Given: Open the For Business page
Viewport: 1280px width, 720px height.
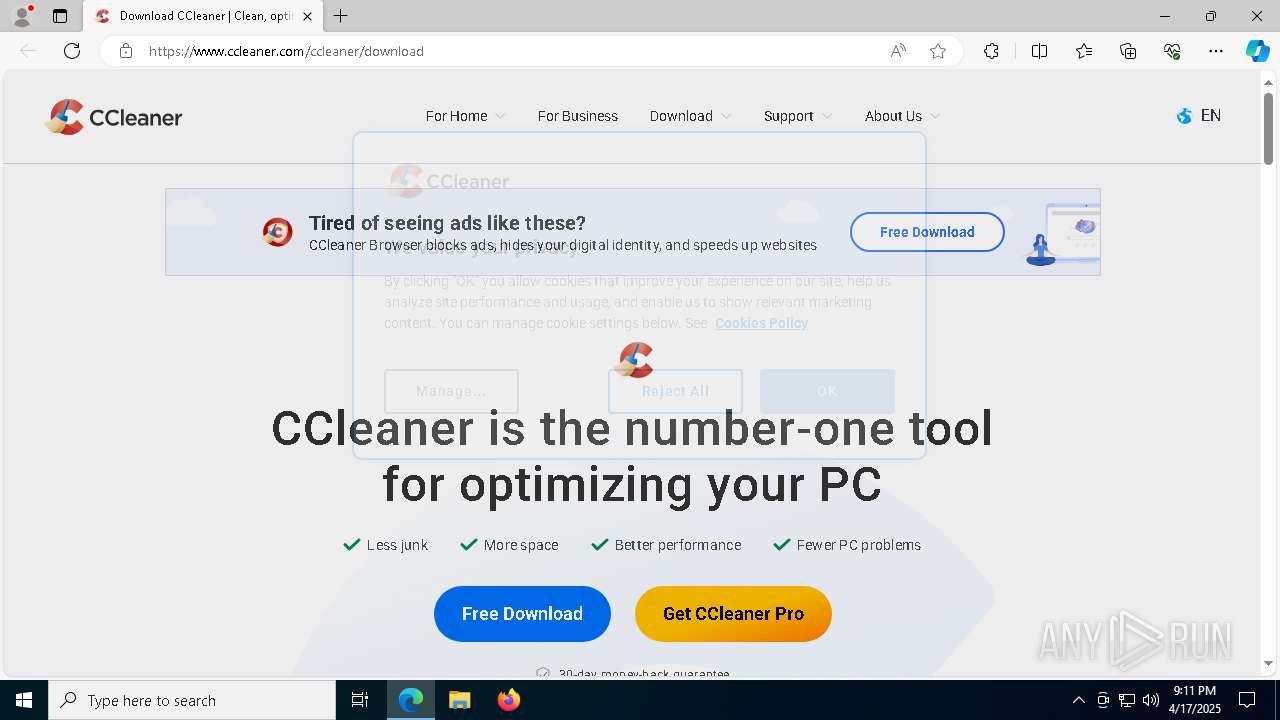Looking at the screenshot, I should pos(578,116).
